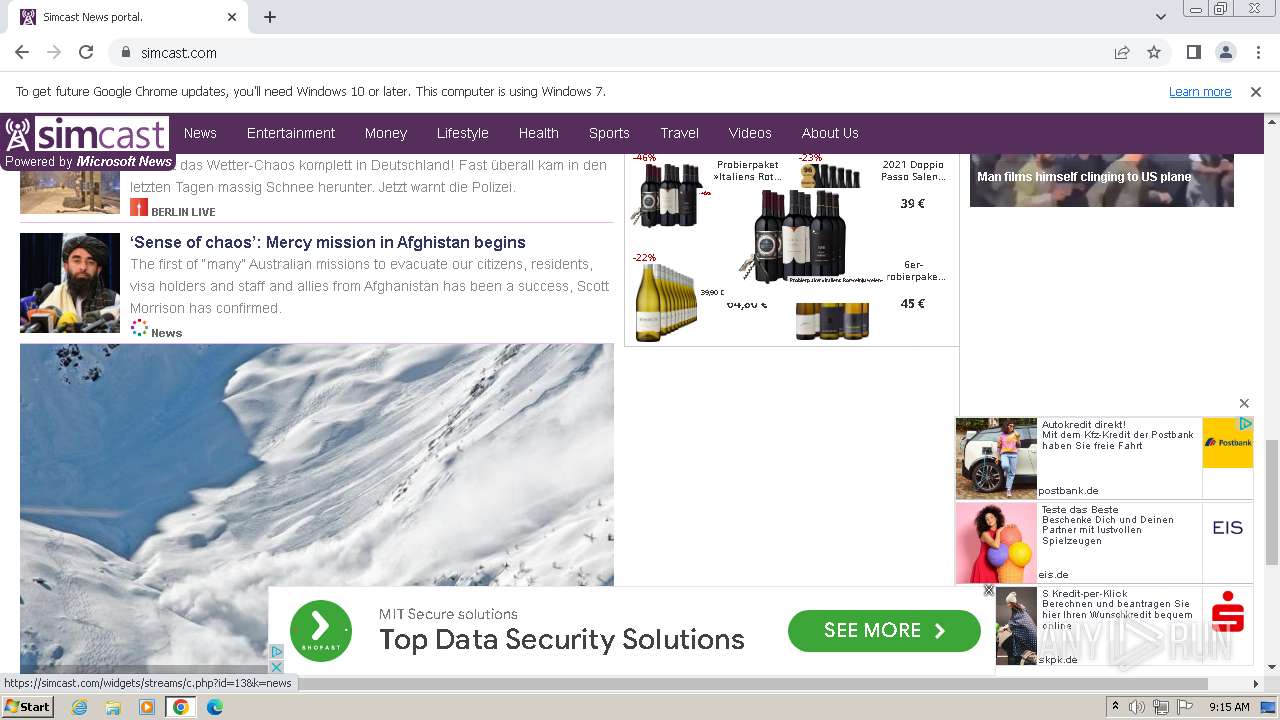Open Chrome three-dot menu
The image size is (1280, 720).
click(x=1258, y=53)
